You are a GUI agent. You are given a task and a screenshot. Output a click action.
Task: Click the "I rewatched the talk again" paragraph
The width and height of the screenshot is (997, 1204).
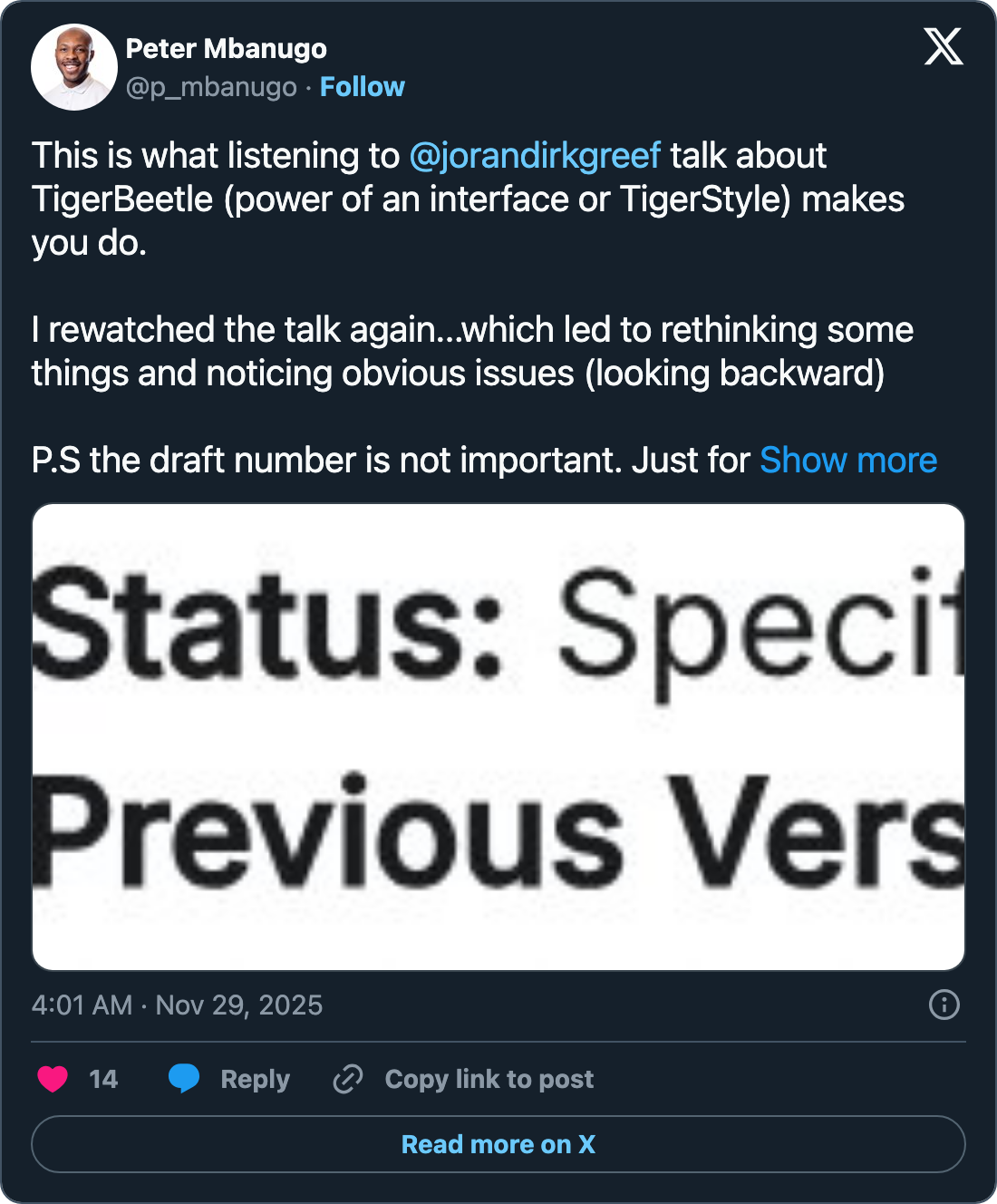[x=471, y=352]
